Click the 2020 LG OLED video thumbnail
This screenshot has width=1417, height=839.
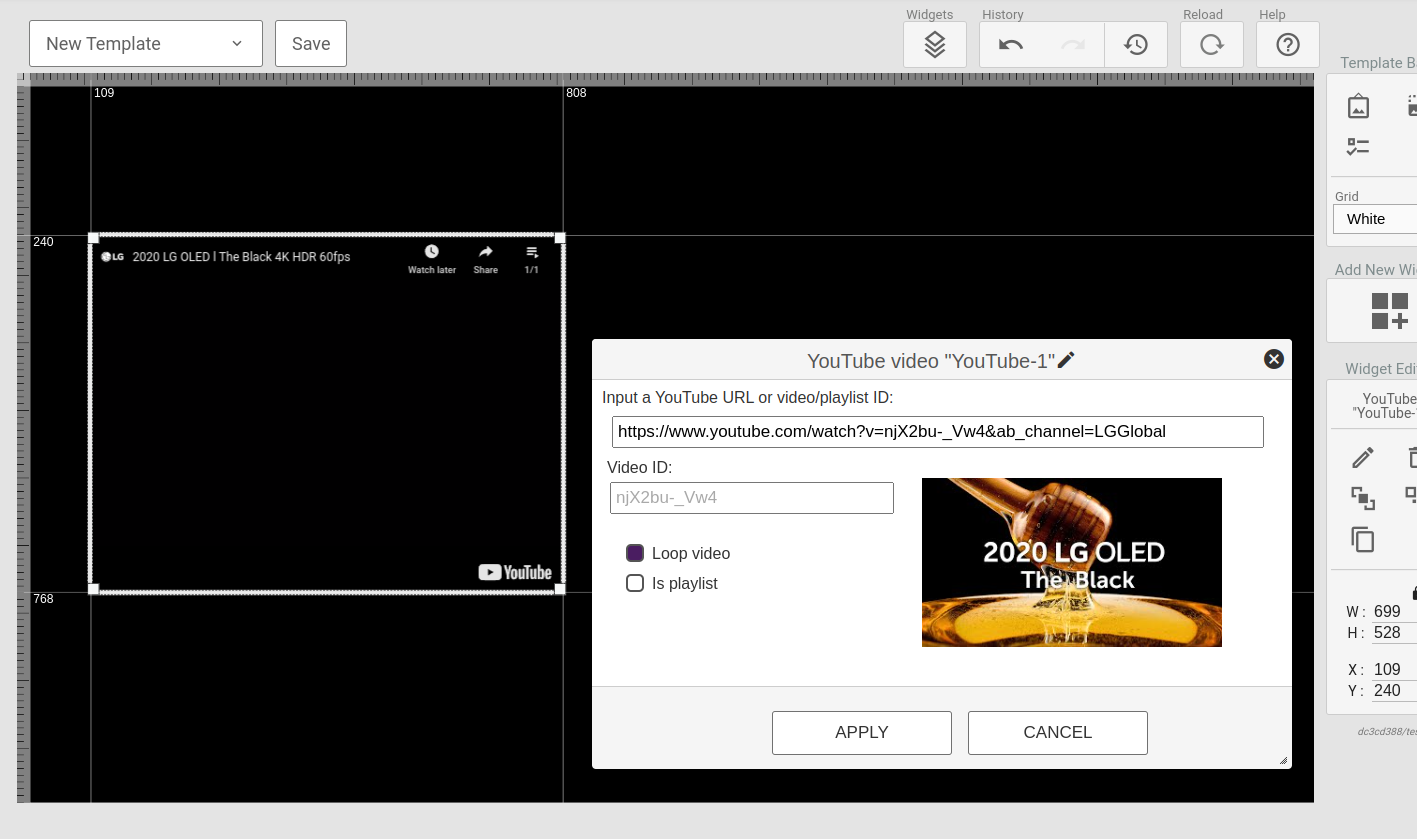(x=1071, y=562)
